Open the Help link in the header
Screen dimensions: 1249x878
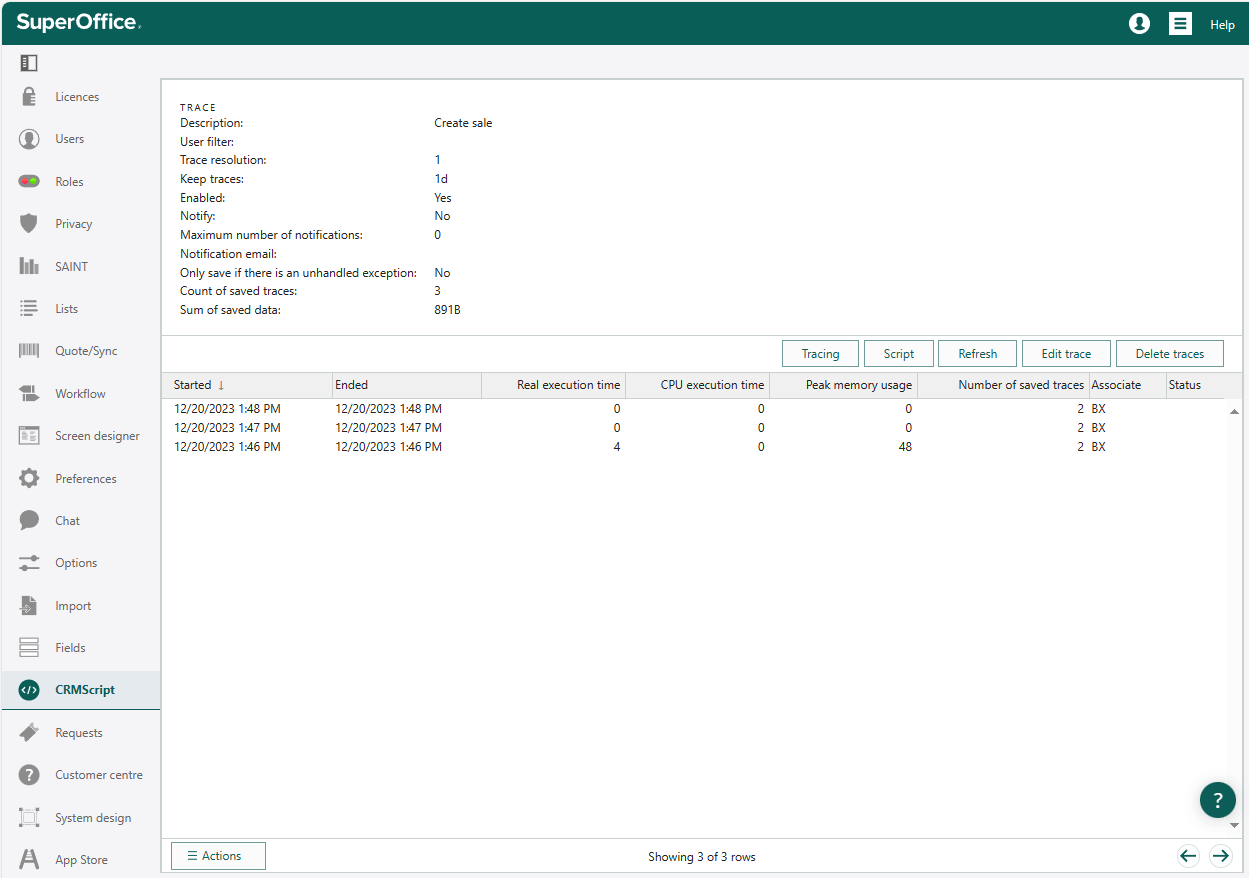1222,25
